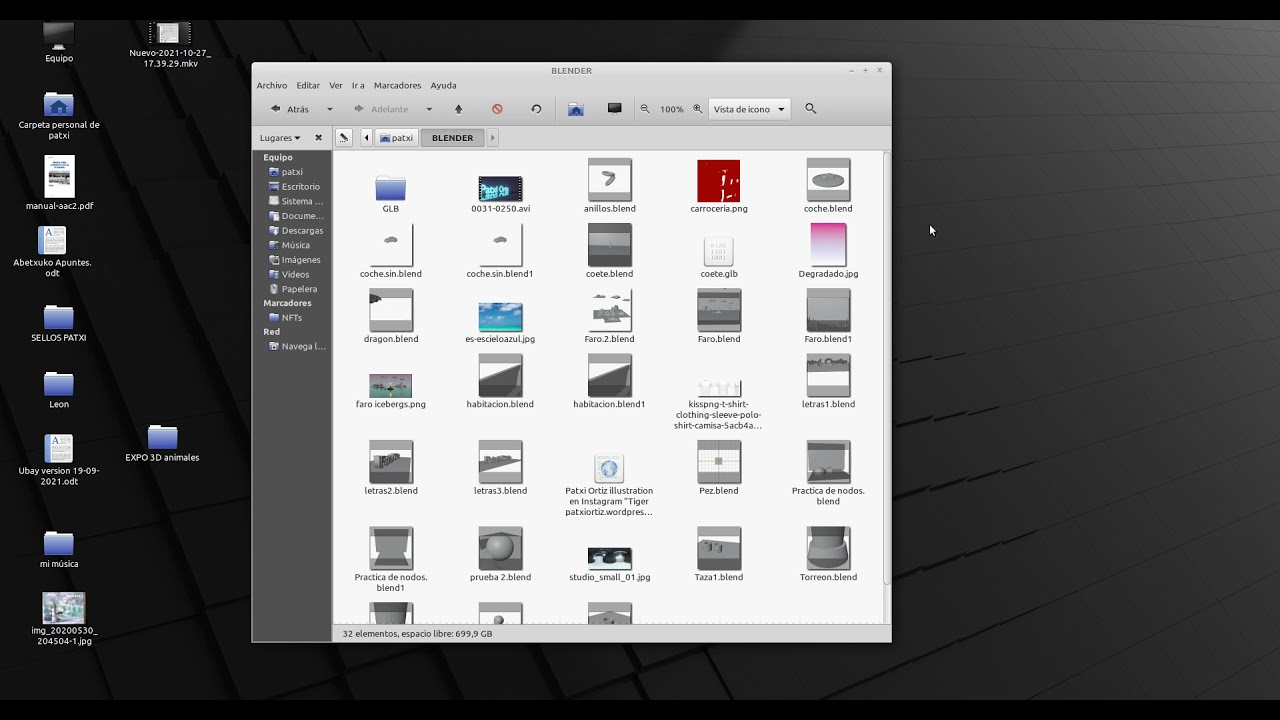Viewport: 1280px width, 720px height.
Task: Click the right path scroll arrow
Action: pos(493,138)
